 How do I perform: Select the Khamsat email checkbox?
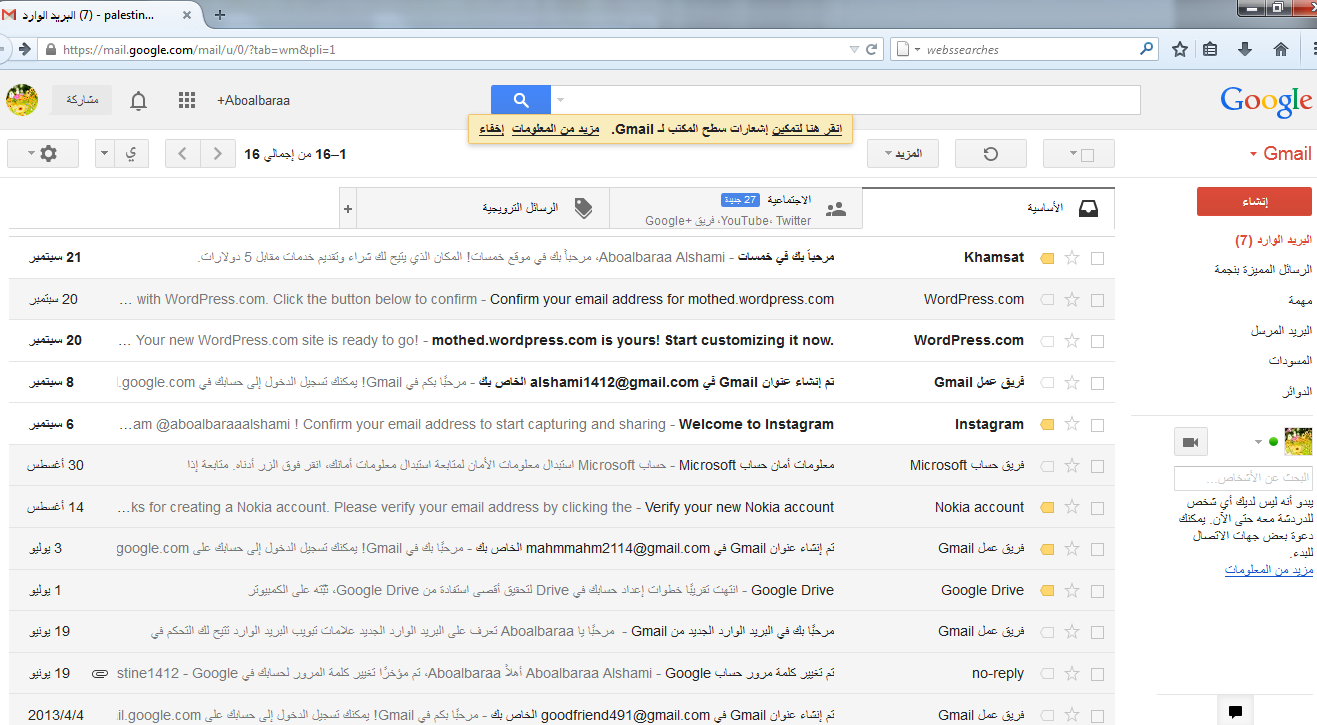coord(1097,258)
